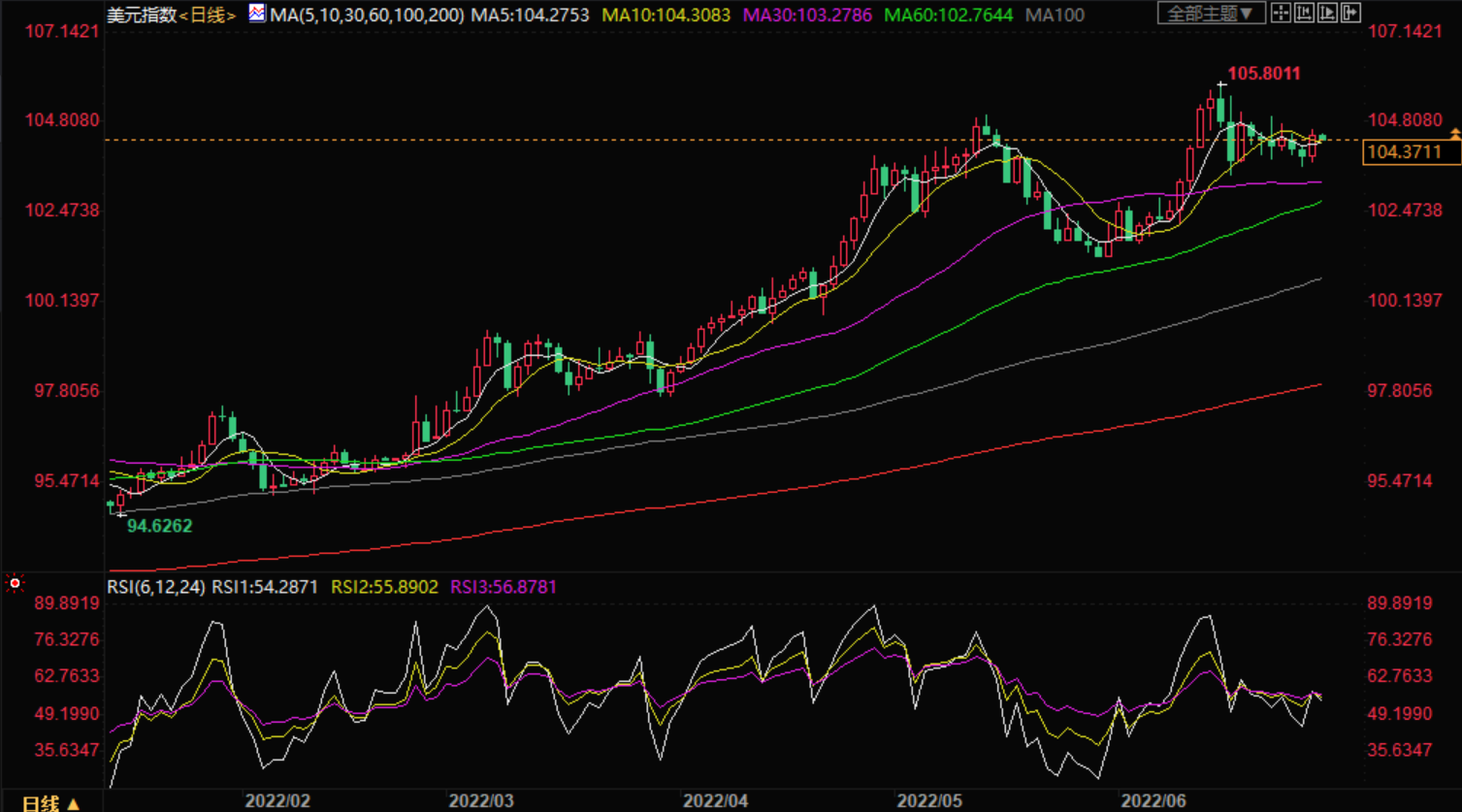Click the red sun icon beside RSI
Image resolution: width=1462 pixels, height=812 pixels.
[x=15, y=583]
